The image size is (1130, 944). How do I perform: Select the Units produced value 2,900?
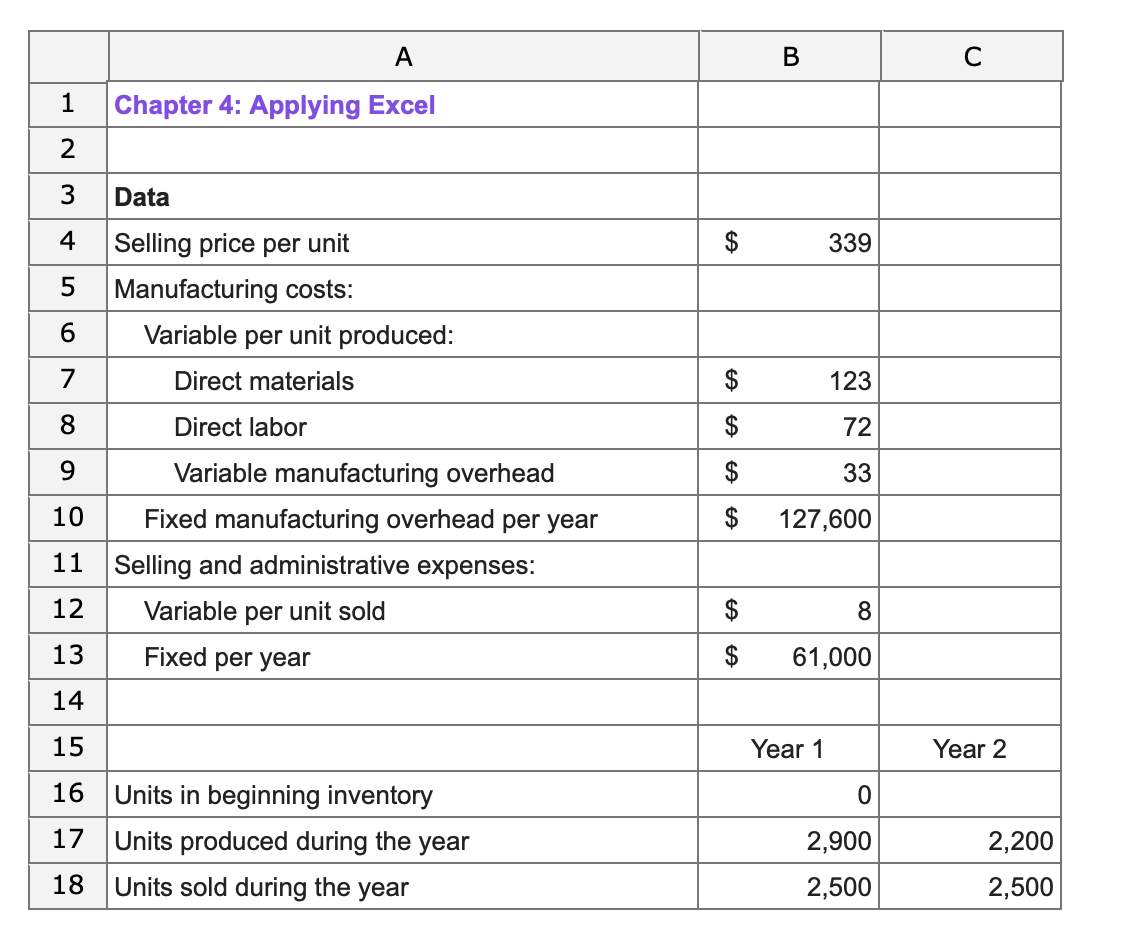pos(789,840)
